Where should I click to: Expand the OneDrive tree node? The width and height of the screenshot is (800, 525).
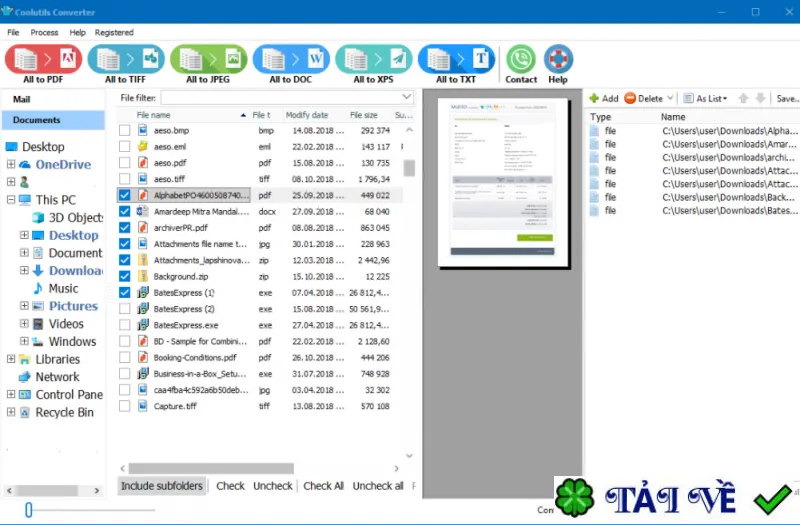tap(11, 164)
